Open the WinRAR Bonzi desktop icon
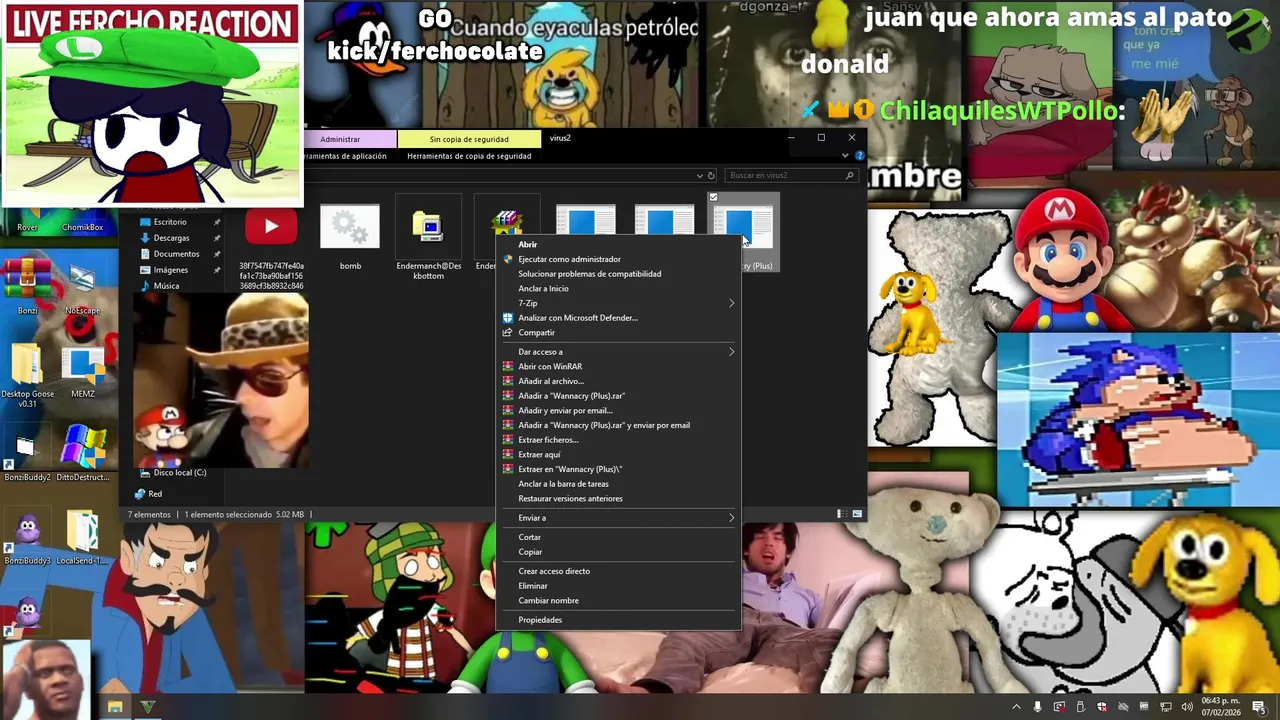The height and width of the screenshot is (720, 1280). [x=27, y=280]
